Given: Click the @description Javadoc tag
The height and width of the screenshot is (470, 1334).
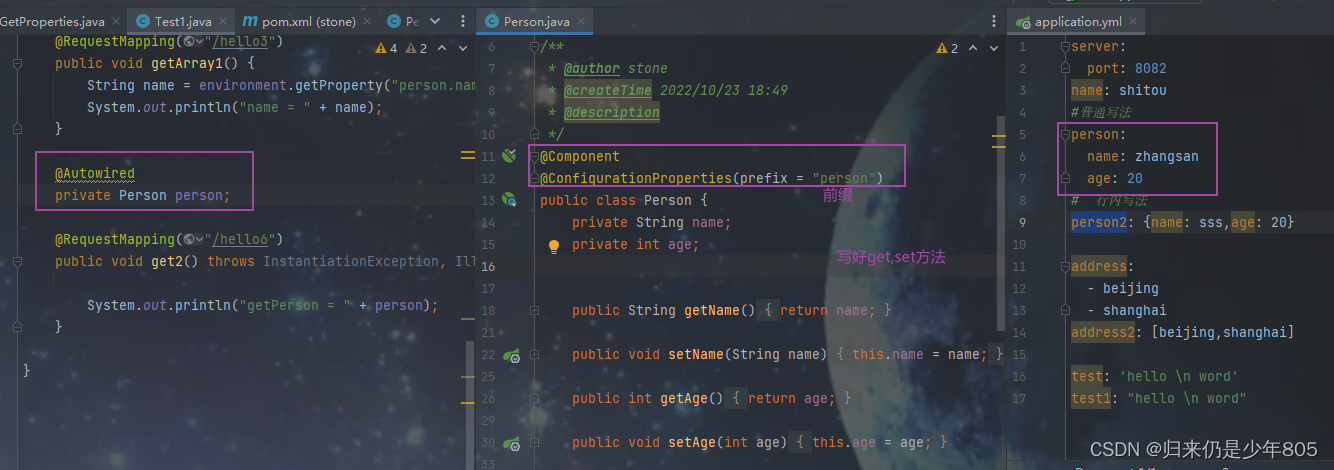Looking at the screenshot, I should [611, 113].
